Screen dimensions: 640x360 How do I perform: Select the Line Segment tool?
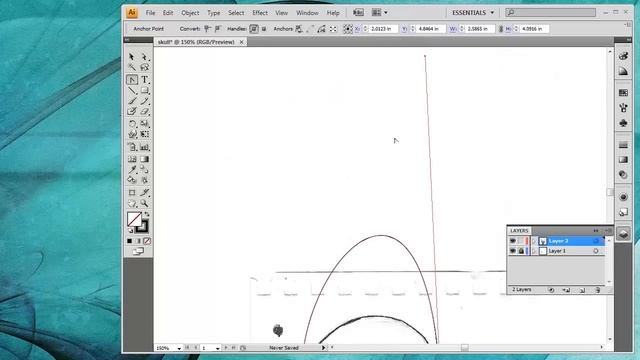[132, 90]
